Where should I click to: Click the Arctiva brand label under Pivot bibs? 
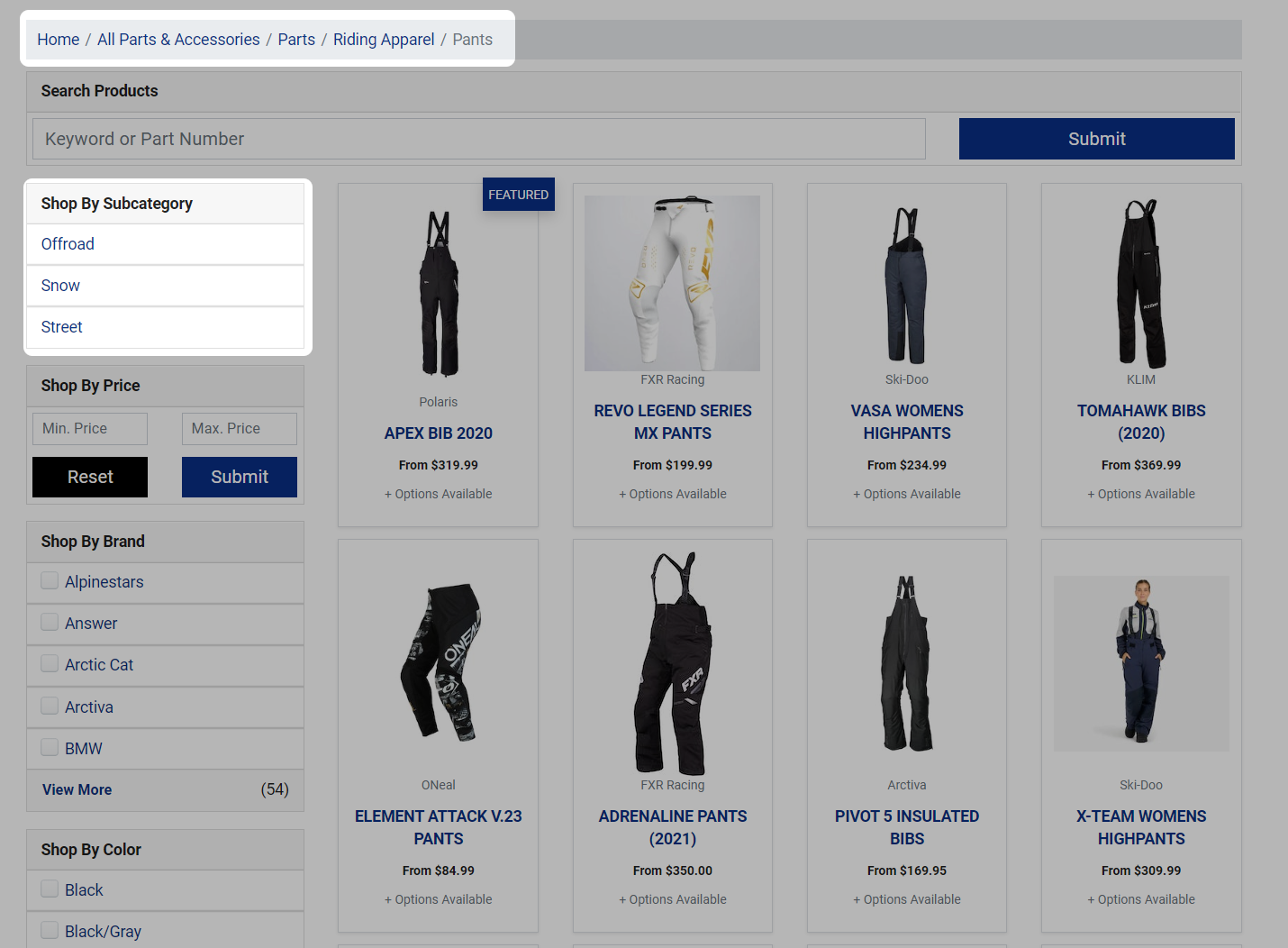coord(907,785)
